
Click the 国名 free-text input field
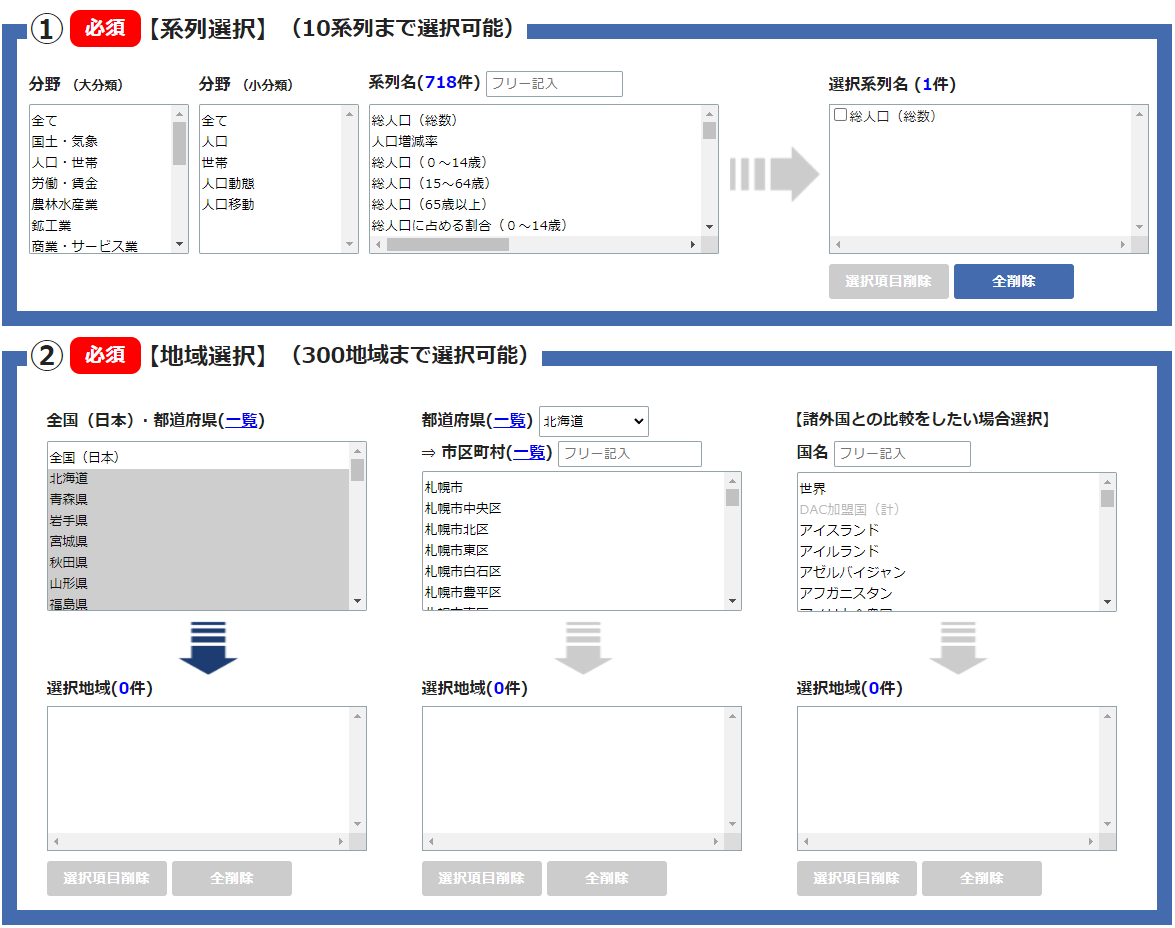[x=902, y=454]
